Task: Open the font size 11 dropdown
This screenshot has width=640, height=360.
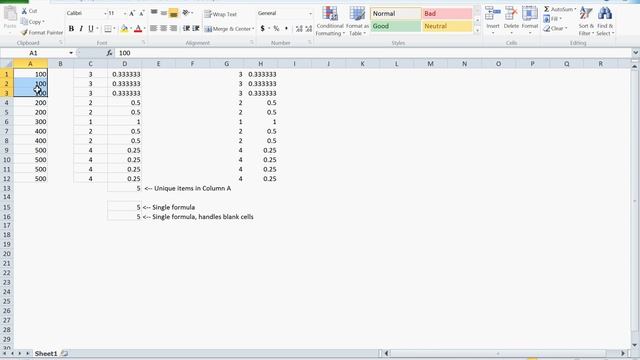Action: (x=124, y=13)
